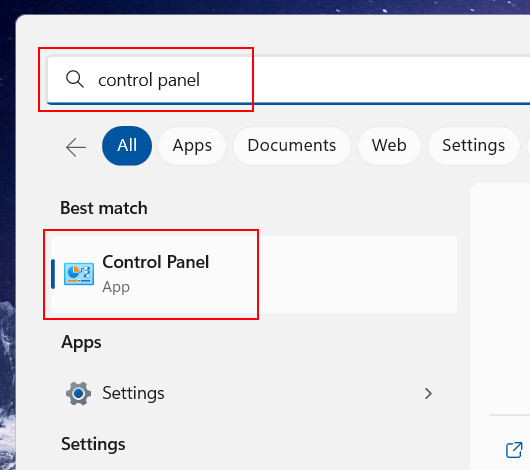The image size is (530, 470).
Task: Click the search box containing 'control panel'
Action: click(x=288, y=80)
